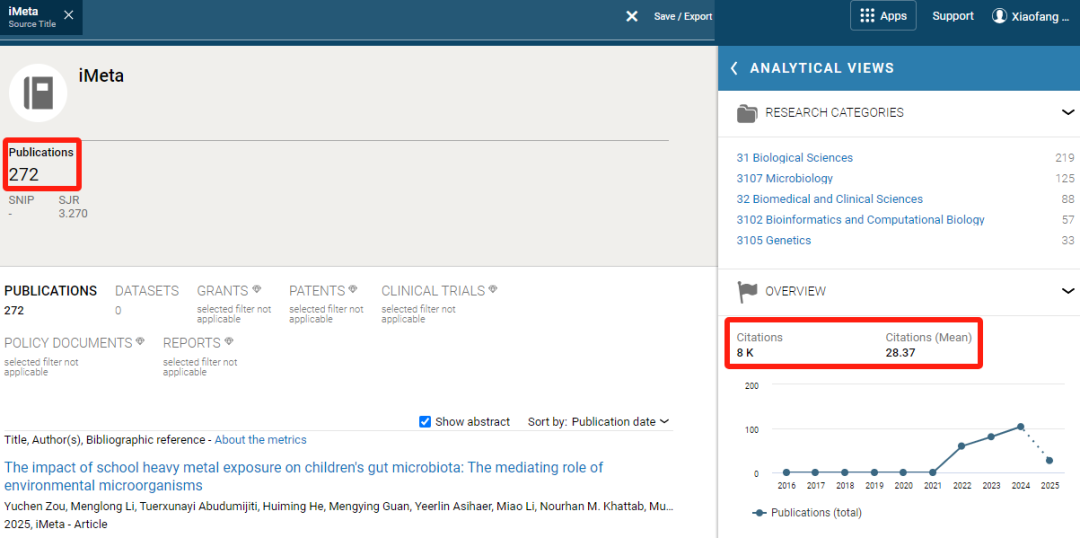Filter by 32 Biomedical and Clinical Sciences

pyautogui.click(x=829, y=199)
